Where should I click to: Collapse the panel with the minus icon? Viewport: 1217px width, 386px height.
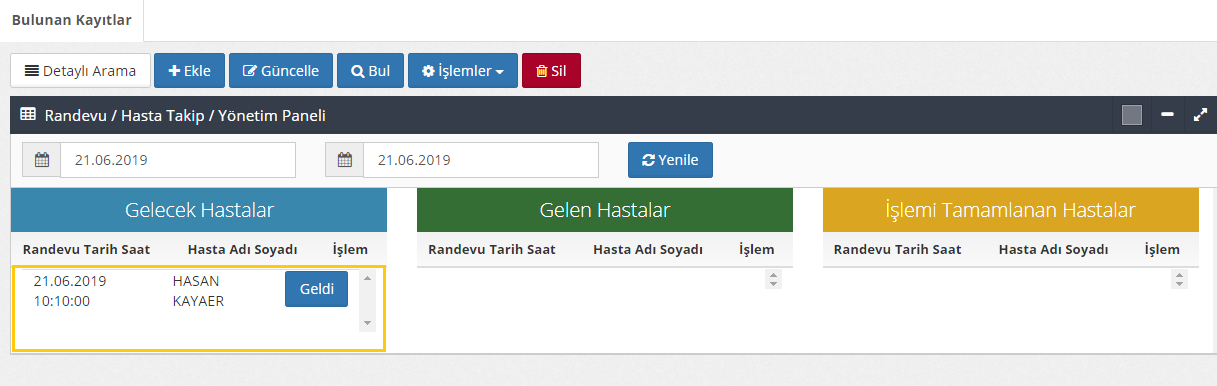1167,115
